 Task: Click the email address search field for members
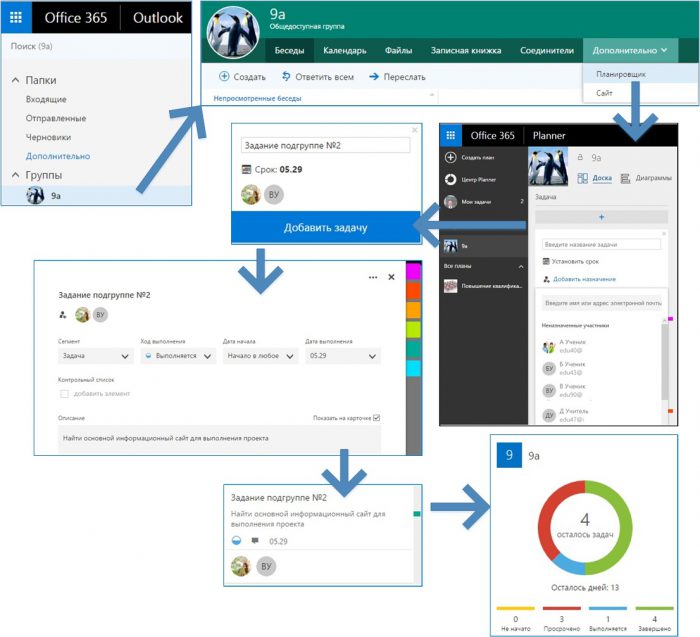(603, 303)
